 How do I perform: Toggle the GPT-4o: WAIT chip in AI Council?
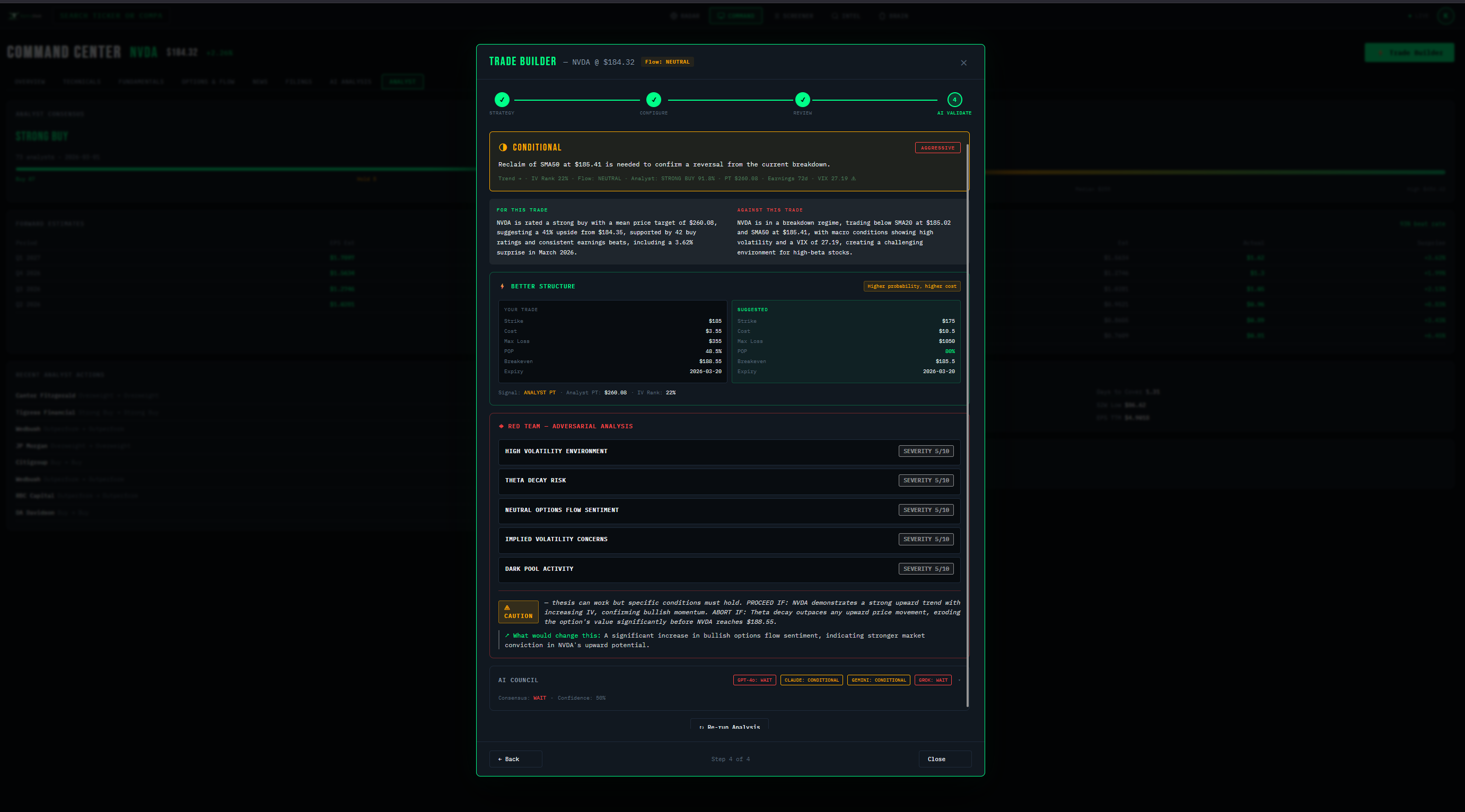[x=754, y=679]
